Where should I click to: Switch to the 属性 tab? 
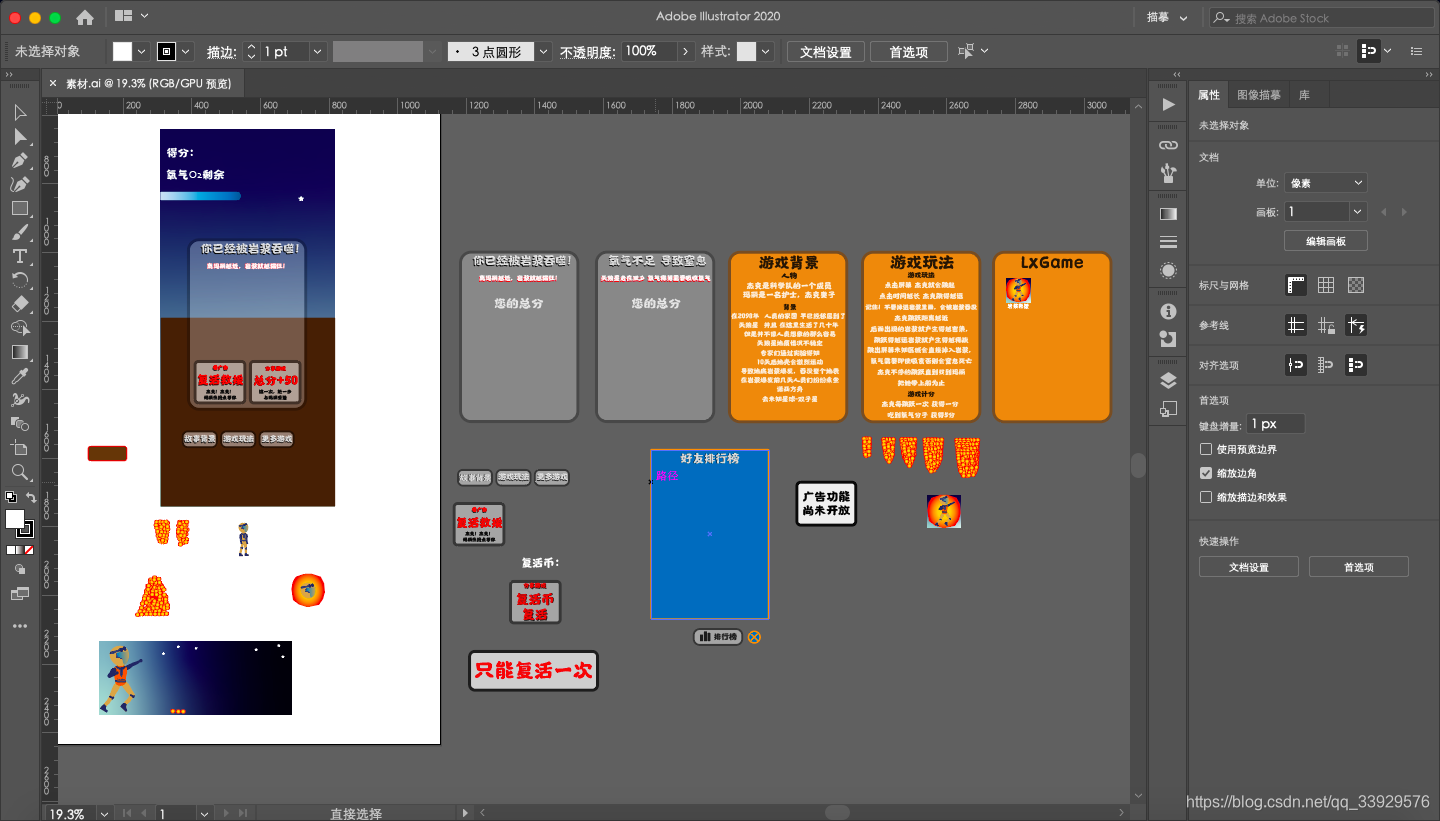[x=1209, y=95]
